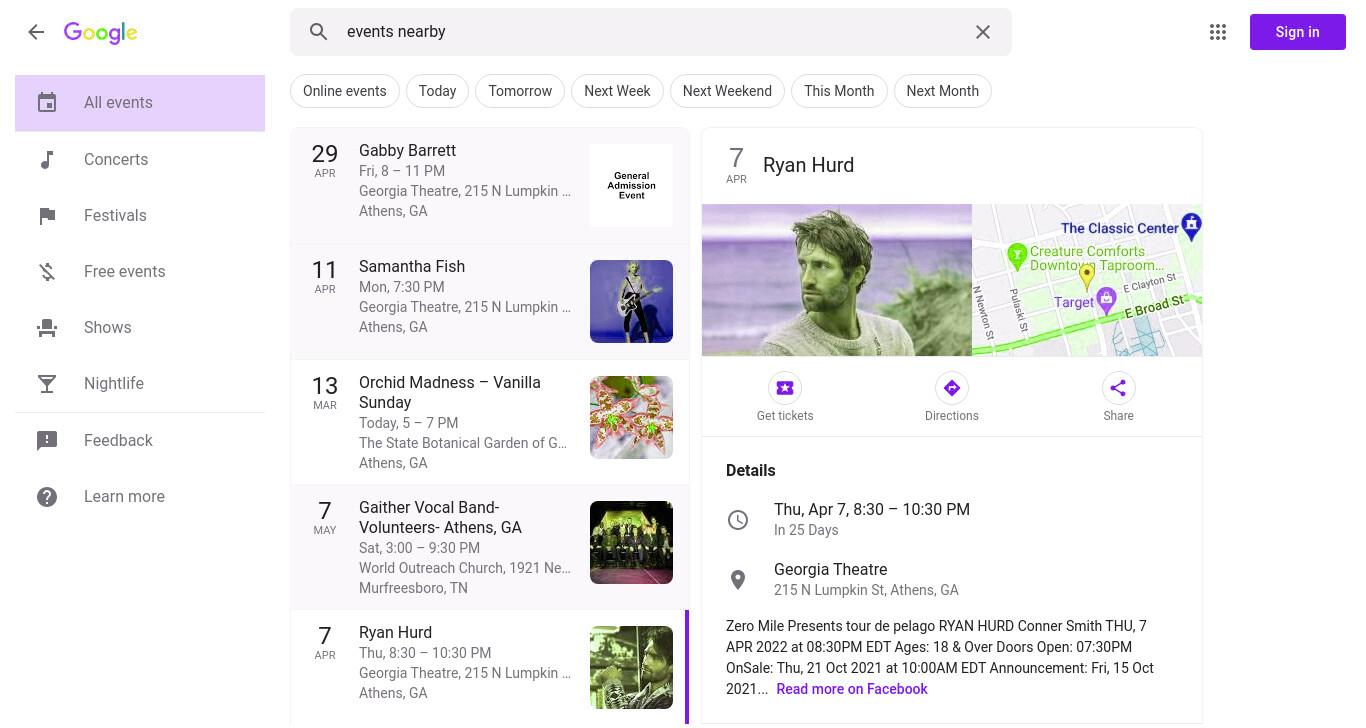The width and height of the screenshot is (1366, 728).
Task: Open Gaither Vocal Band event listing
Action: (x=490, y=547)
